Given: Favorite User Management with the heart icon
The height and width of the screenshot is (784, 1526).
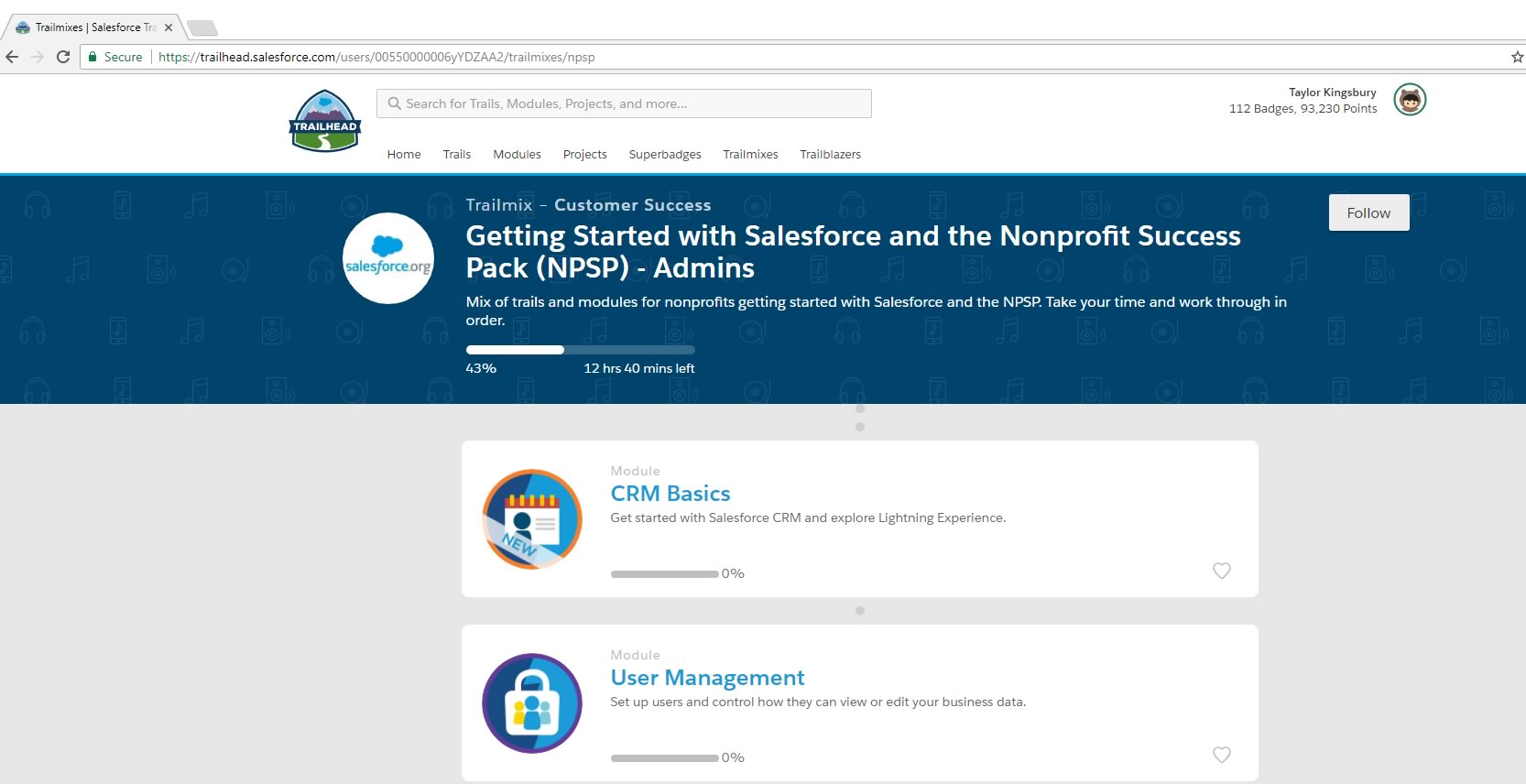Looking at the screenshot, I should pos(1222,755).
